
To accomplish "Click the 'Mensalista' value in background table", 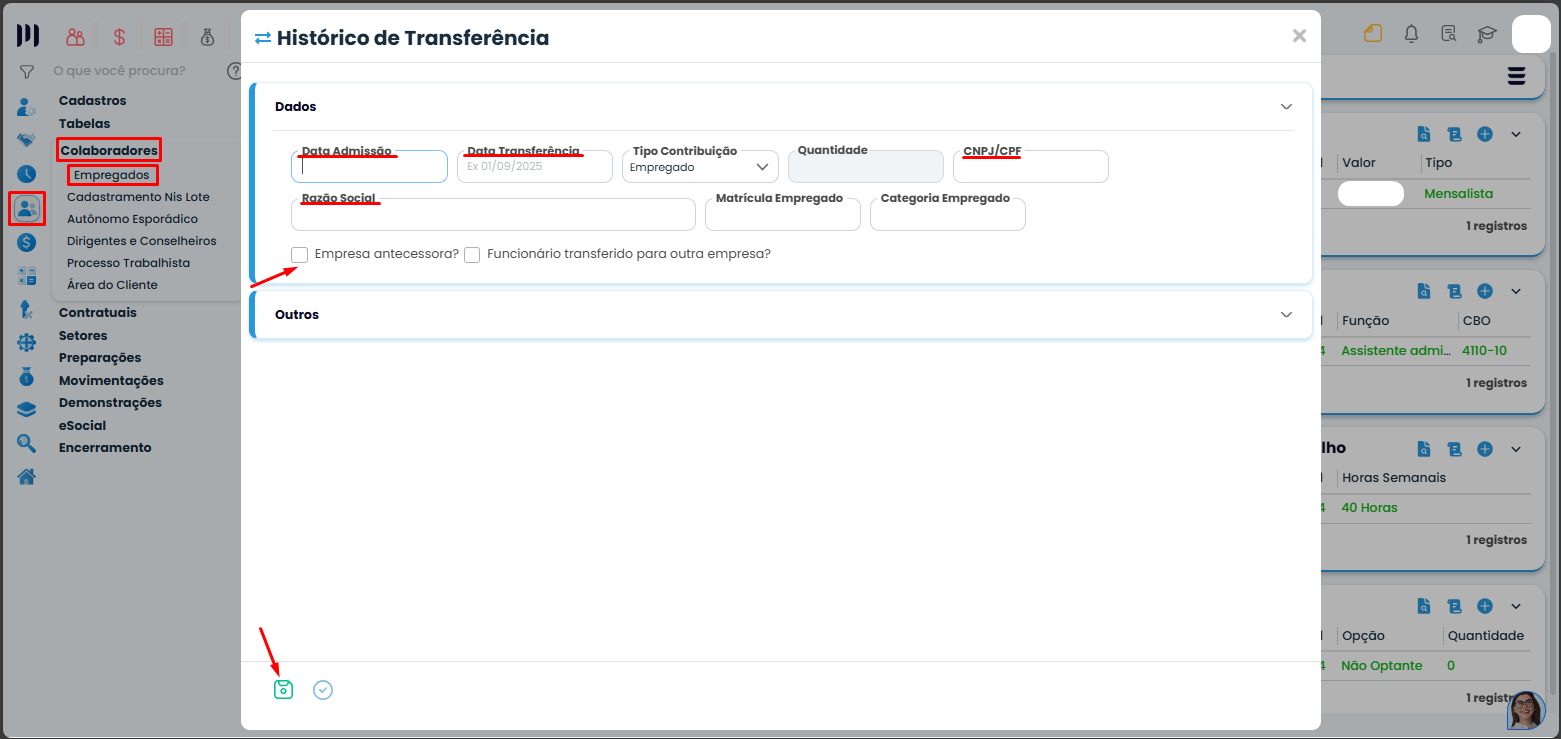I will 1458,193.
